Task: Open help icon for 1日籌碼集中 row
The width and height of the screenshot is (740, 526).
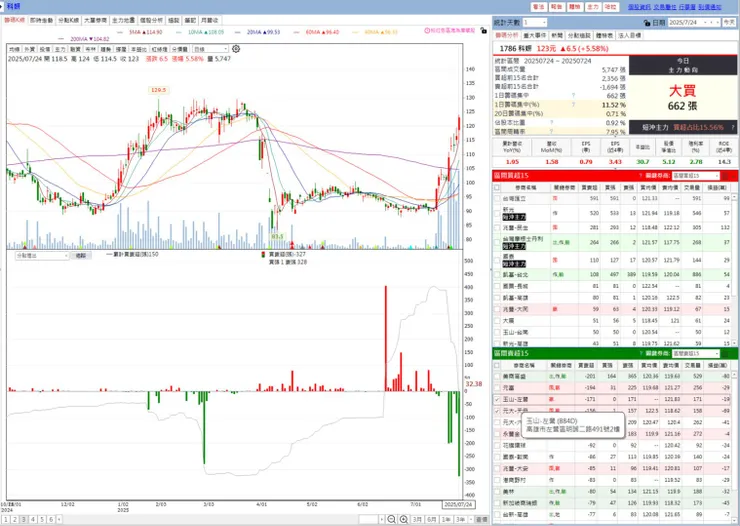Action: [573, 96]
